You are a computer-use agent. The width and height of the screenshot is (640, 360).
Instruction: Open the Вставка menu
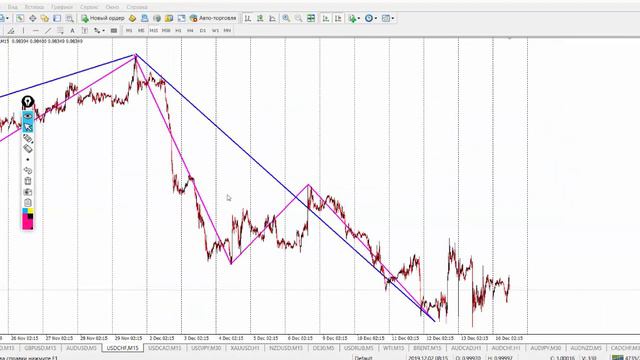tap(34, 7)
